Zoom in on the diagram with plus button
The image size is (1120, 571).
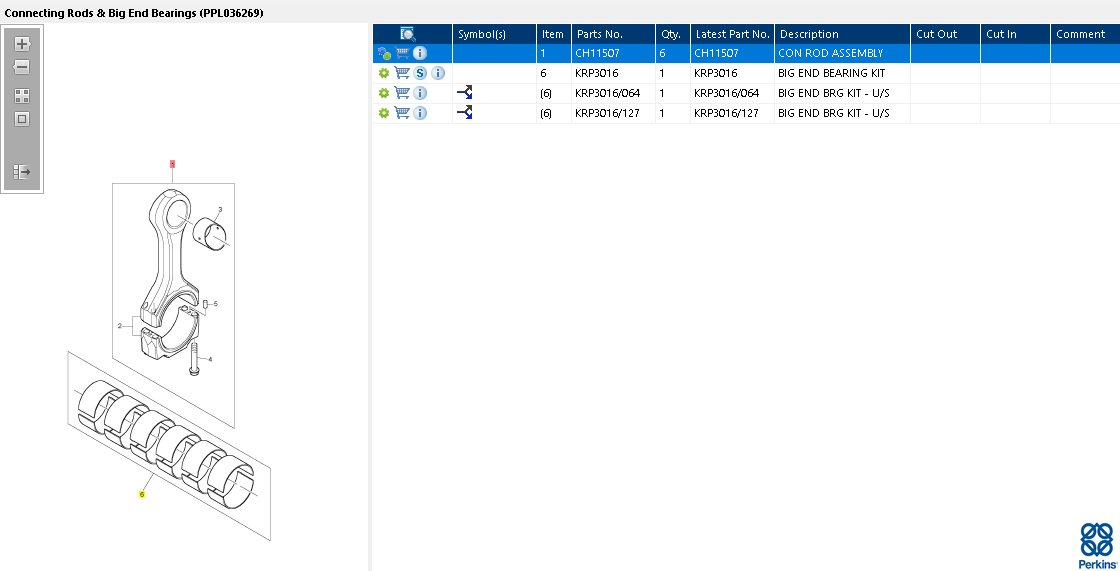[x=22, y=44]
